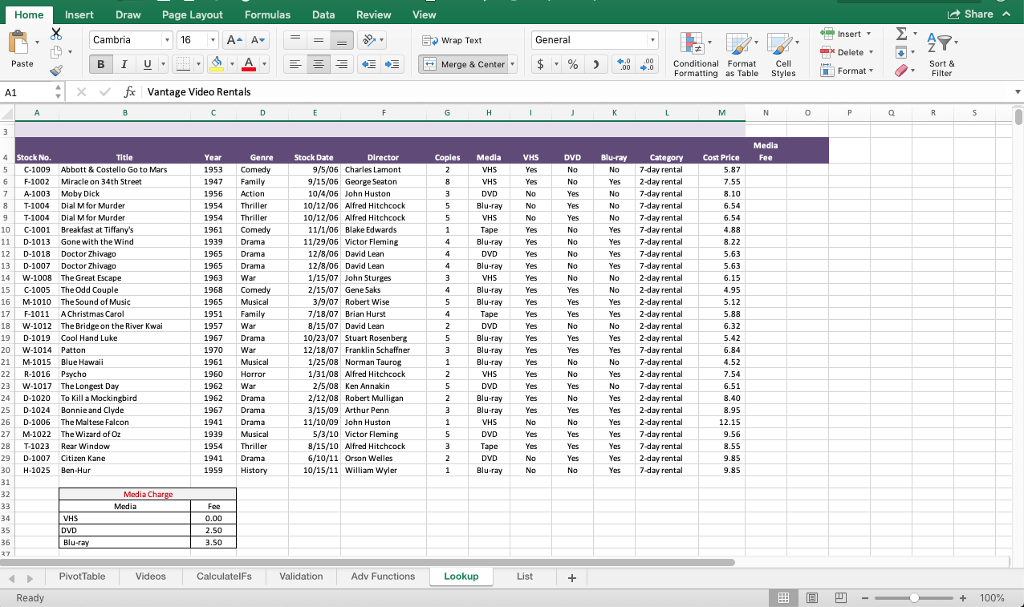Open the Page Layout ribbon tab

coord(192,14)
